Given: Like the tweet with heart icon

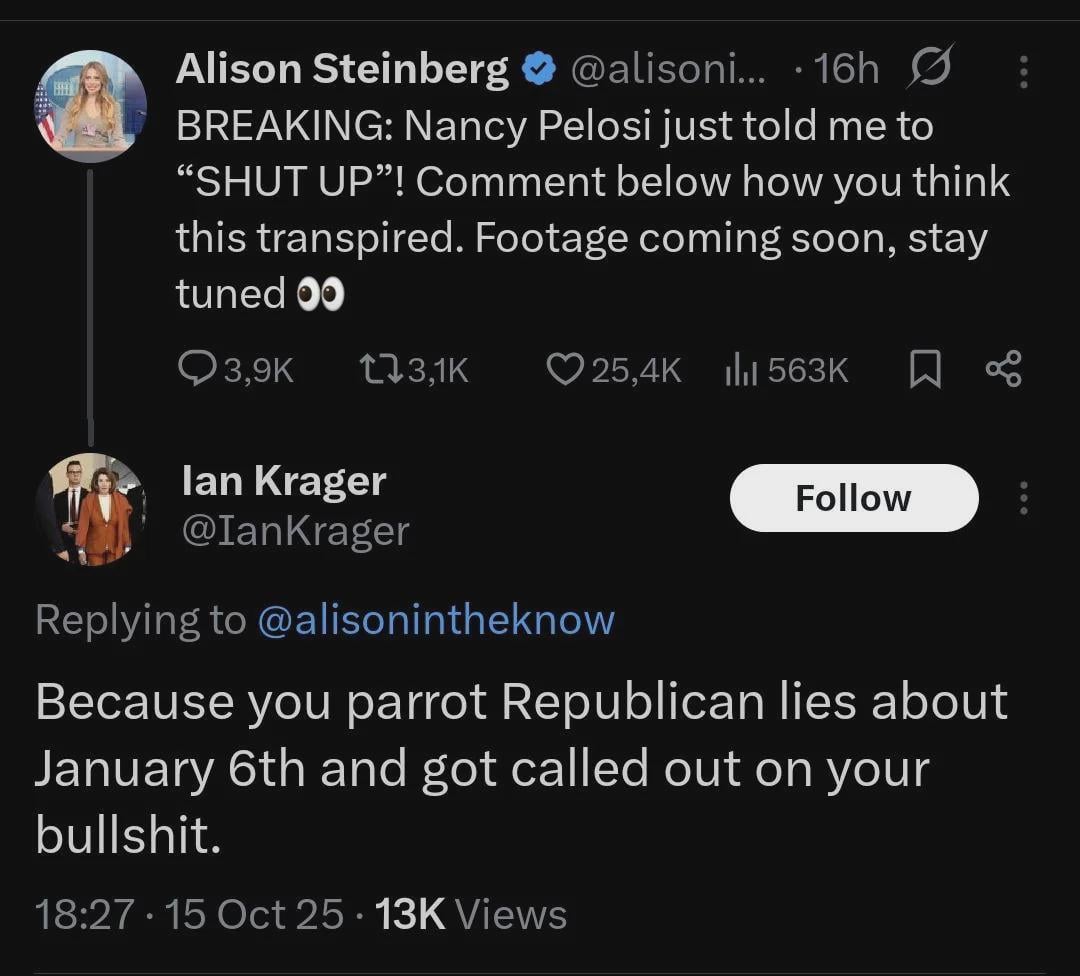Looking at the screenshot, I should [565, 371].
